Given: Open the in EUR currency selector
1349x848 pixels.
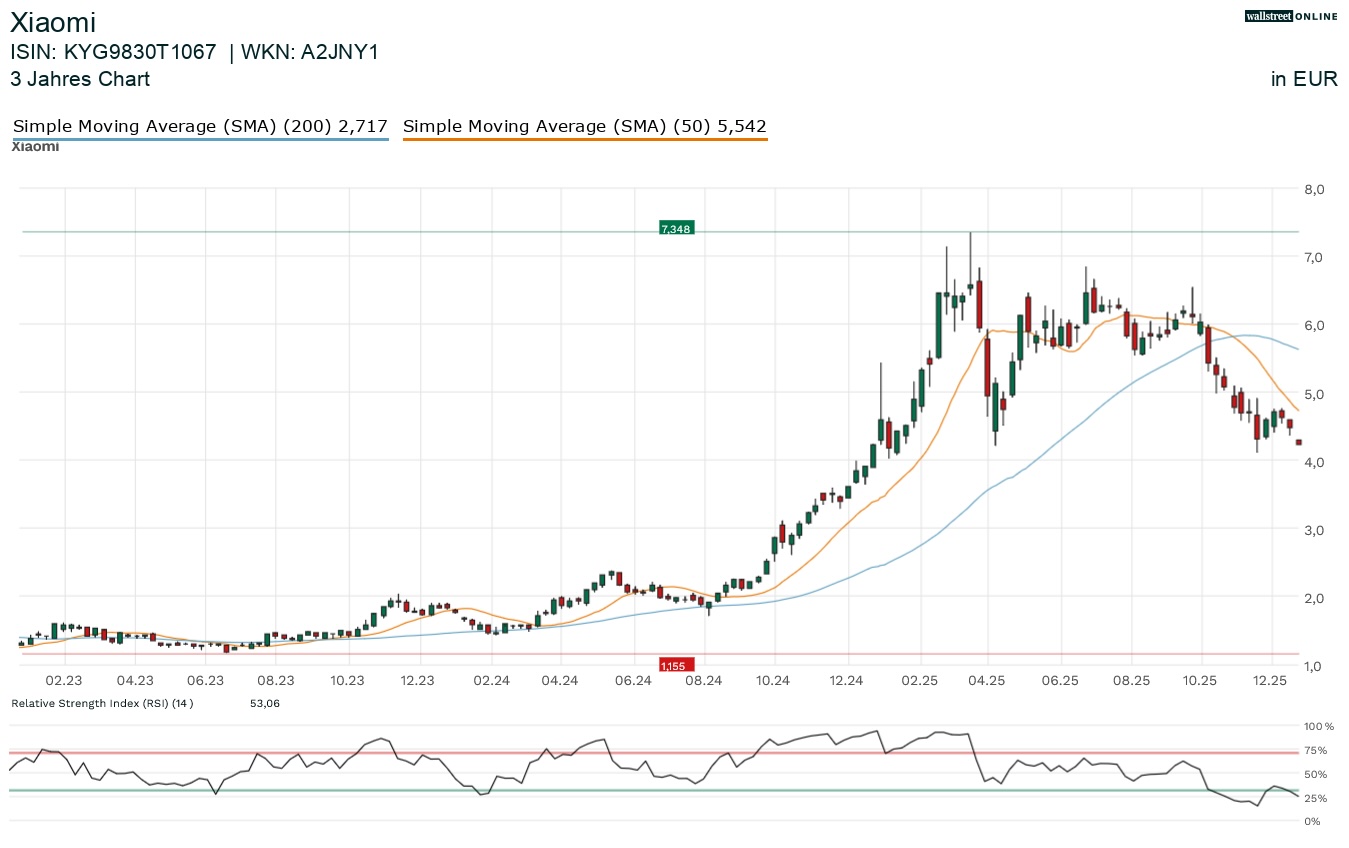Looking at the screenshot, I should pos(1304,79).
